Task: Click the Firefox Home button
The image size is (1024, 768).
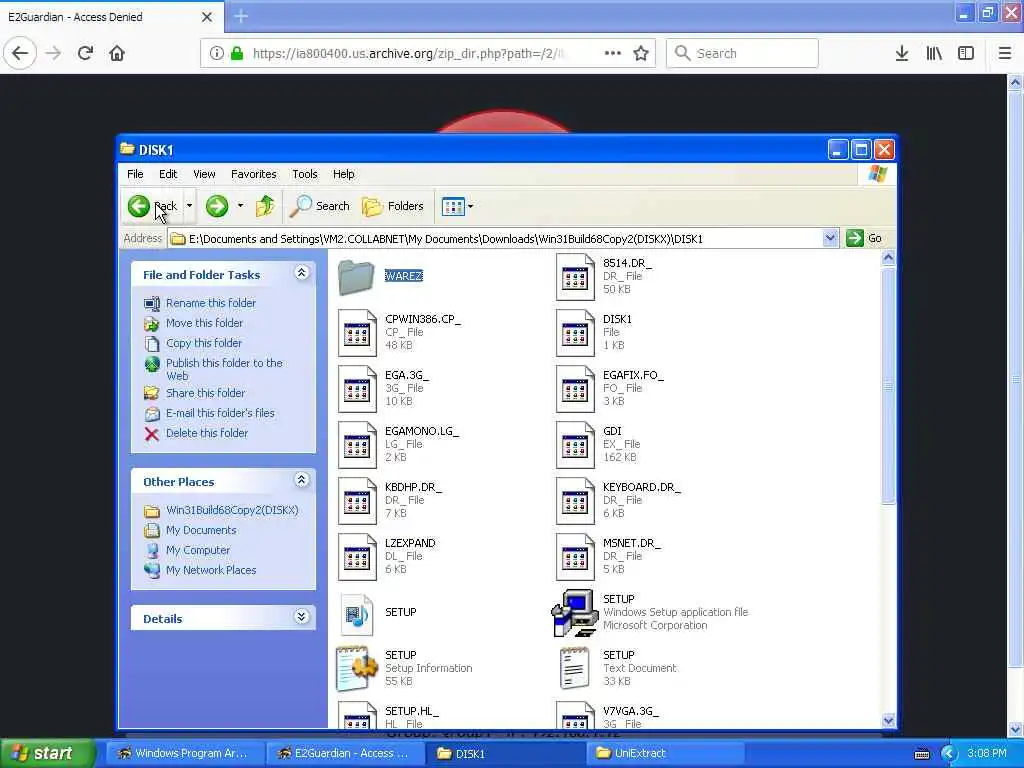Action: coord(117,53)
